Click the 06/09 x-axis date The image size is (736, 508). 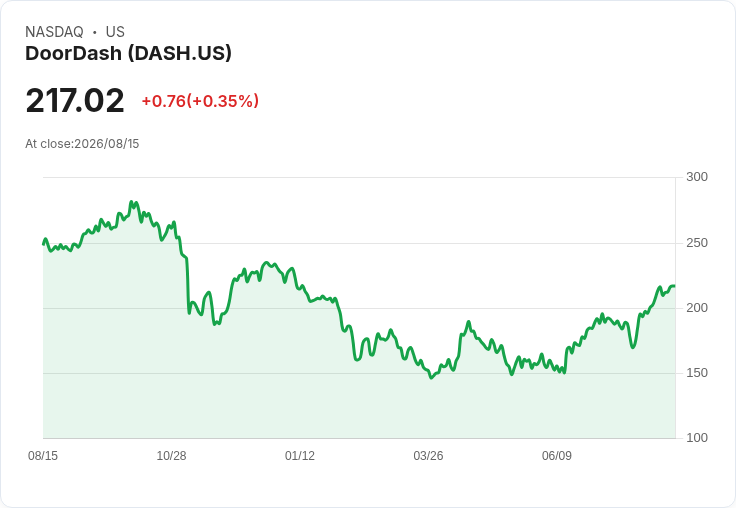tap(557, 455)
